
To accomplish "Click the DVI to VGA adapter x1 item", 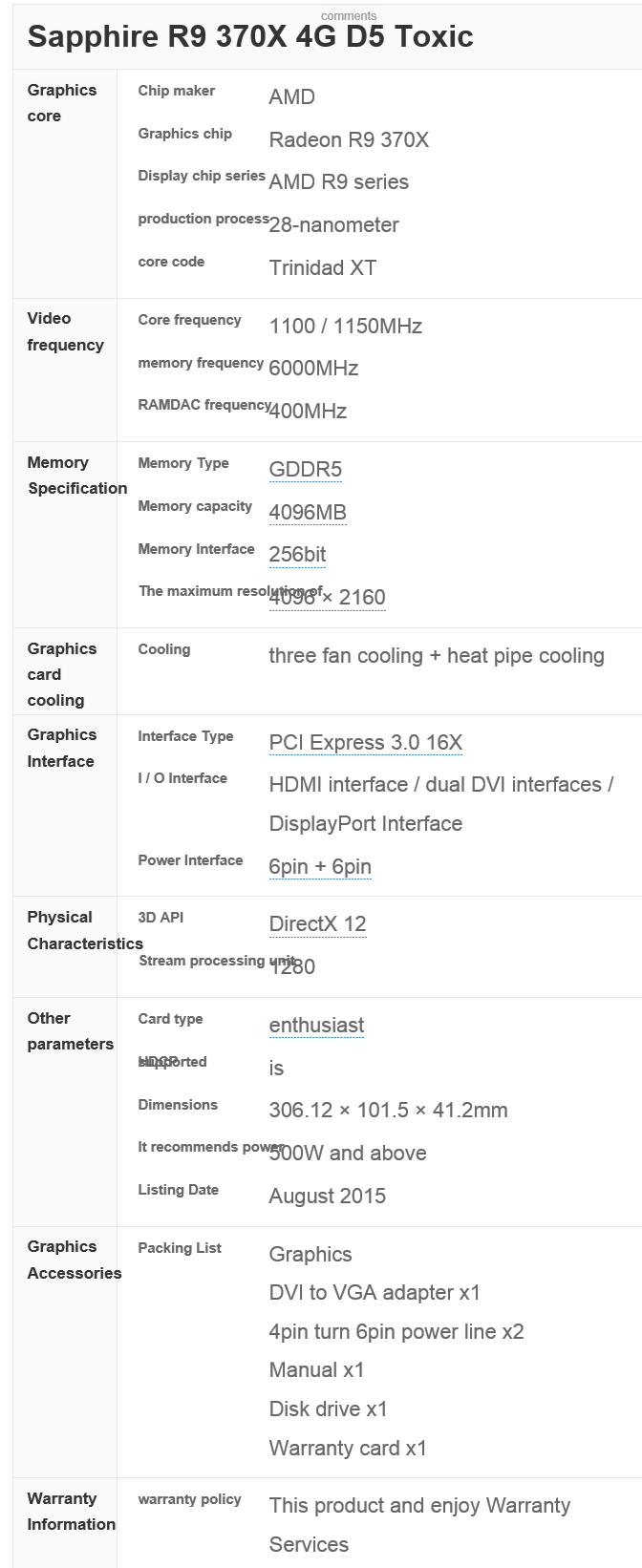I will pyautogui.click(x=374, y=1292).
